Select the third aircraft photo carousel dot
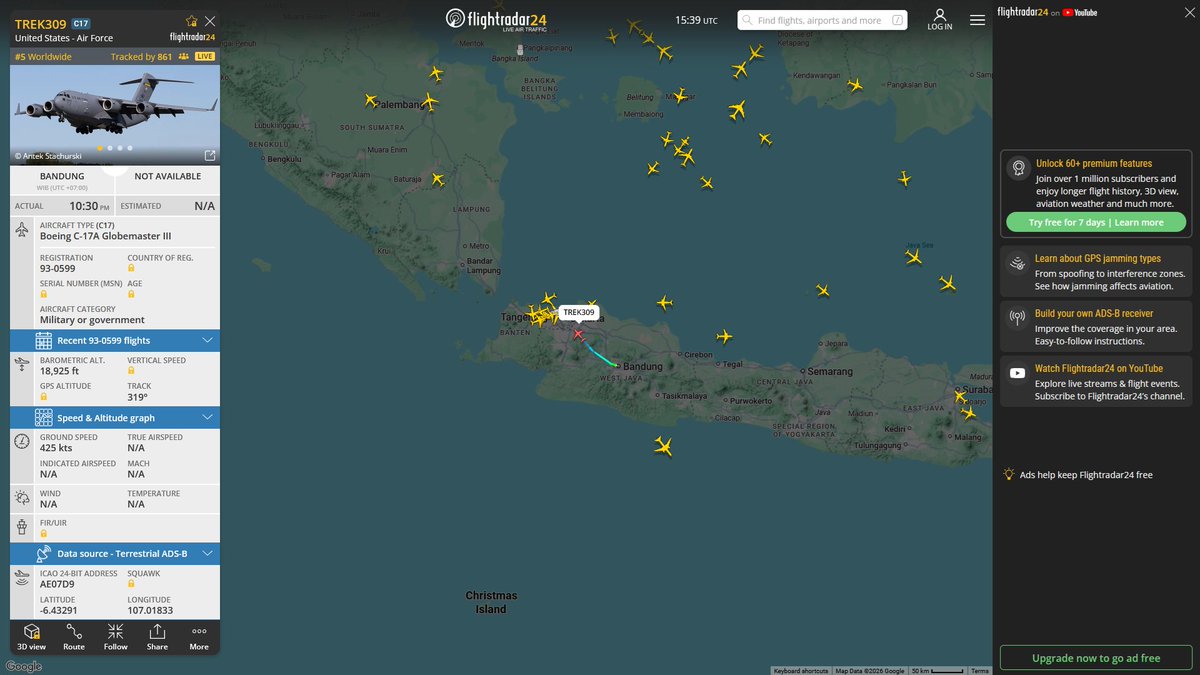 click(119, 148)
